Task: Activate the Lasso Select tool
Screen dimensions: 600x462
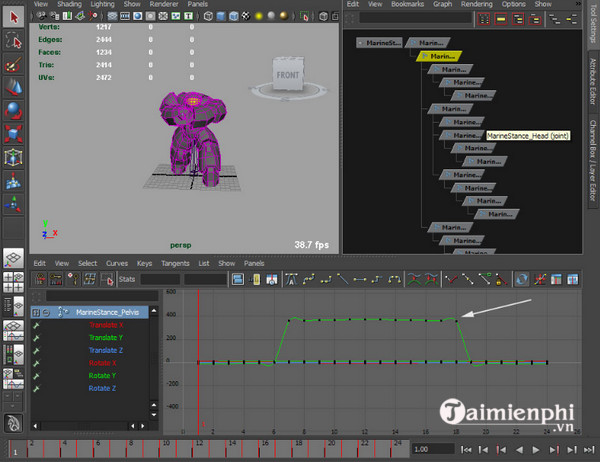Action: [x=13, y=41]
